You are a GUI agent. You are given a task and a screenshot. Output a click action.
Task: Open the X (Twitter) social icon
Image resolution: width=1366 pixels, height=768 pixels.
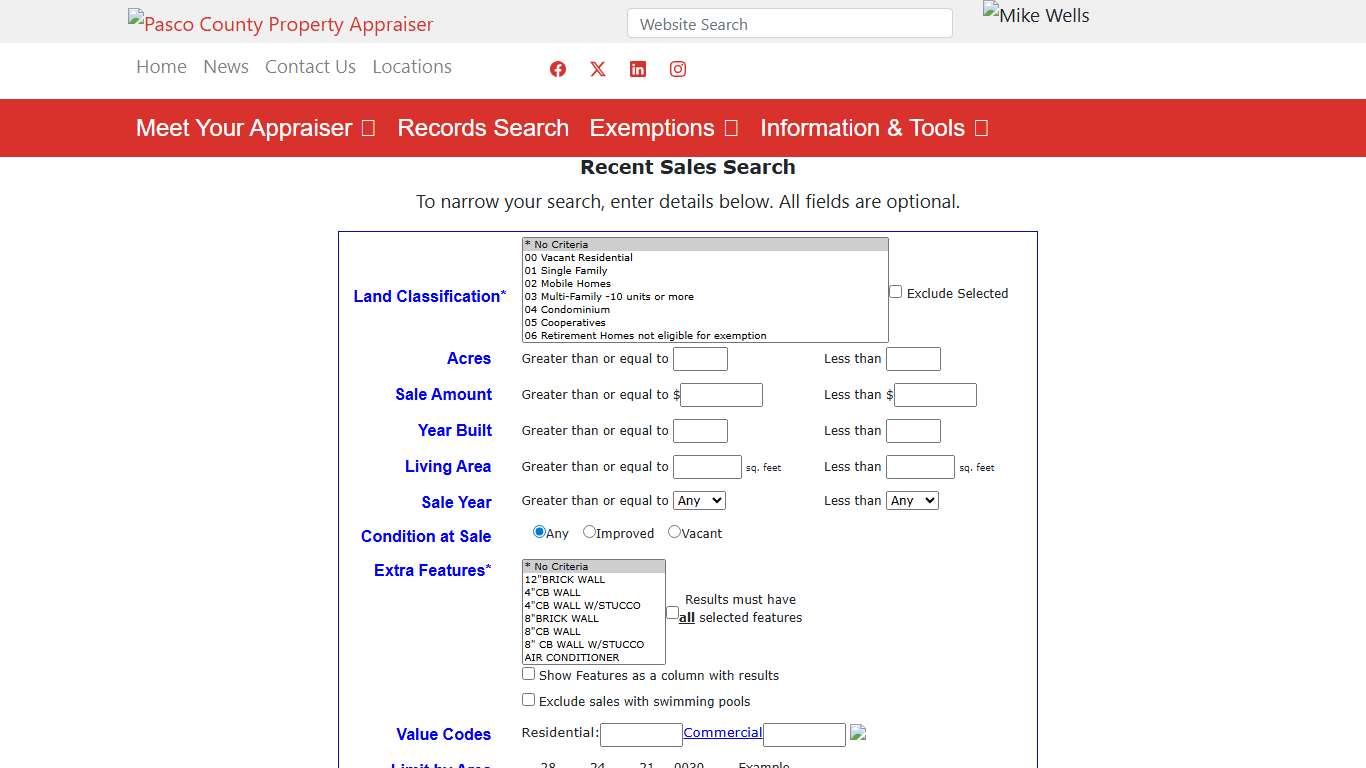pos(597,69)
